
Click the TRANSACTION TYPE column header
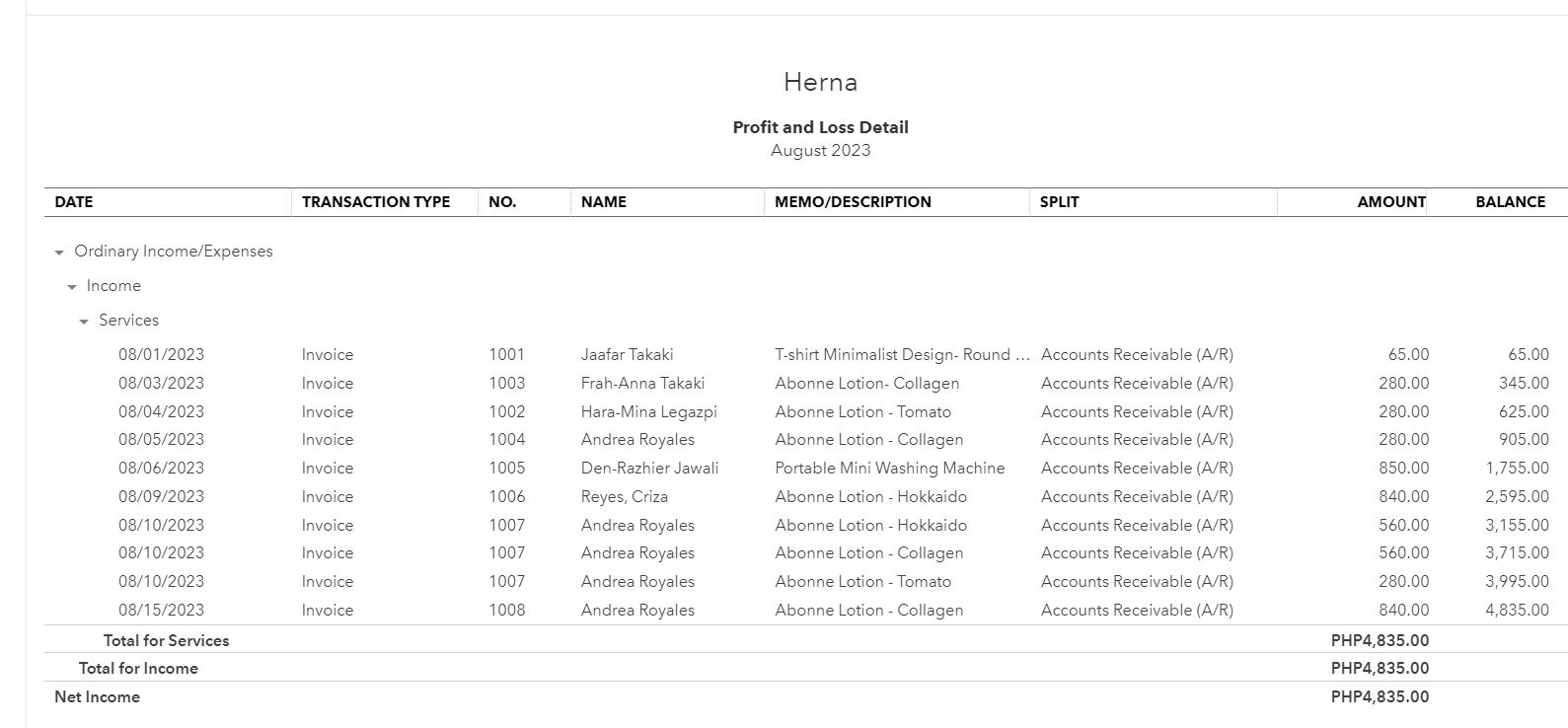tap(376, 202)
